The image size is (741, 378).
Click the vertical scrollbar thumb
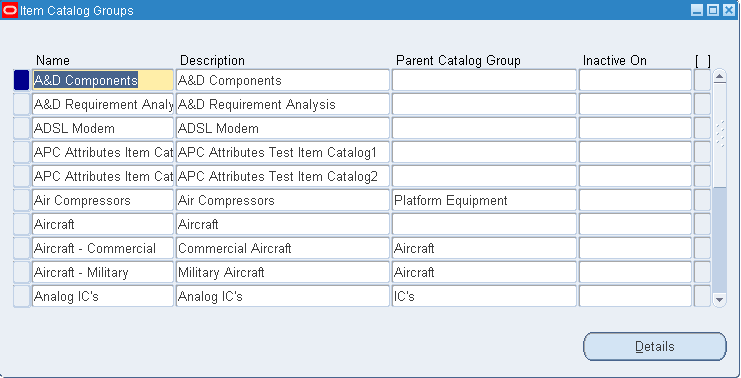719,135
